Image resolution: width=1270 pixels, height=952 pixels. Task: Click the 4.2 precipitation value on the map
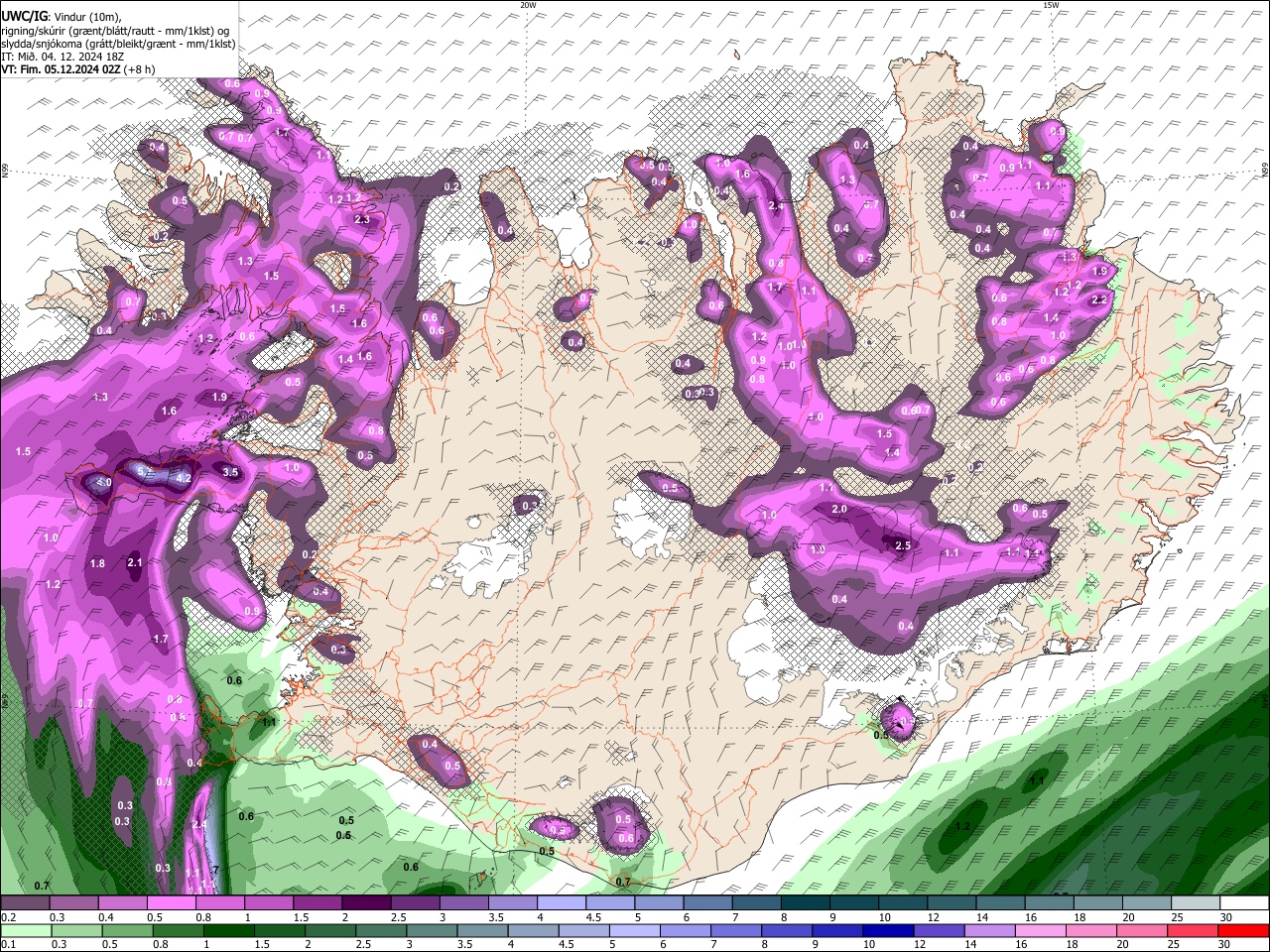click(183, 478)
